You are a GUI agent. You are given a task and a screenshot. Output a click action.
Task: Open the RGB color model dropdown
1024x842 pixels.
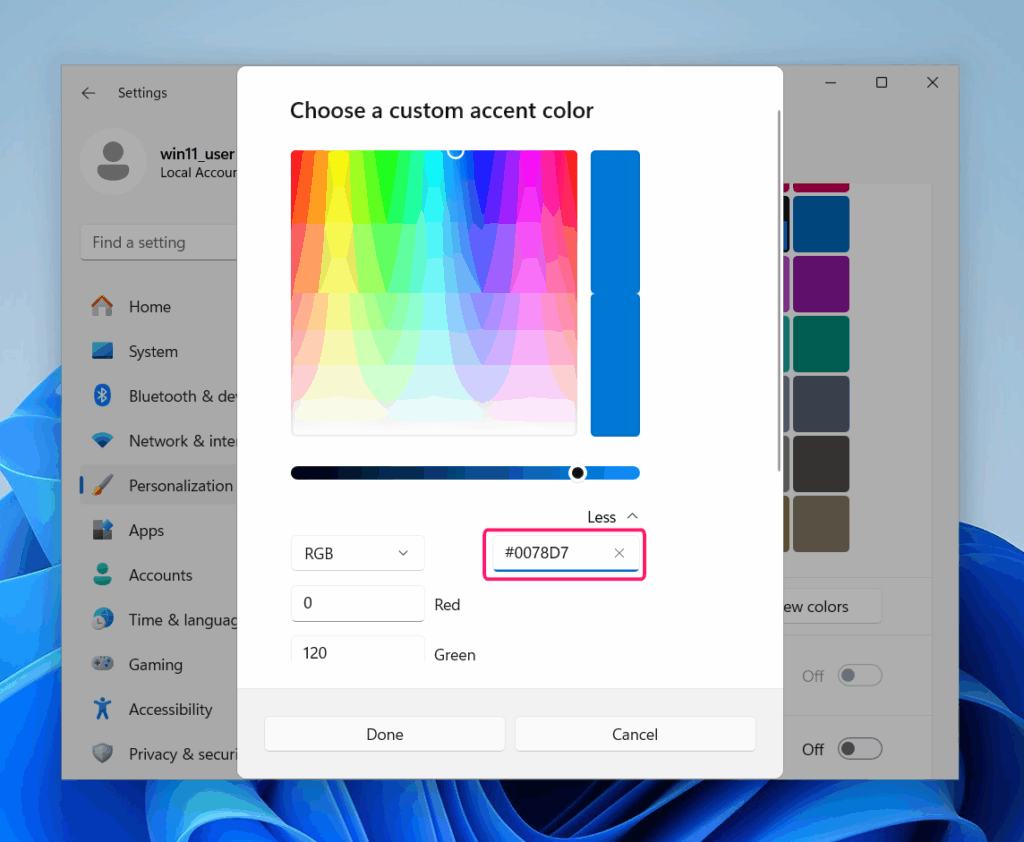358,553
